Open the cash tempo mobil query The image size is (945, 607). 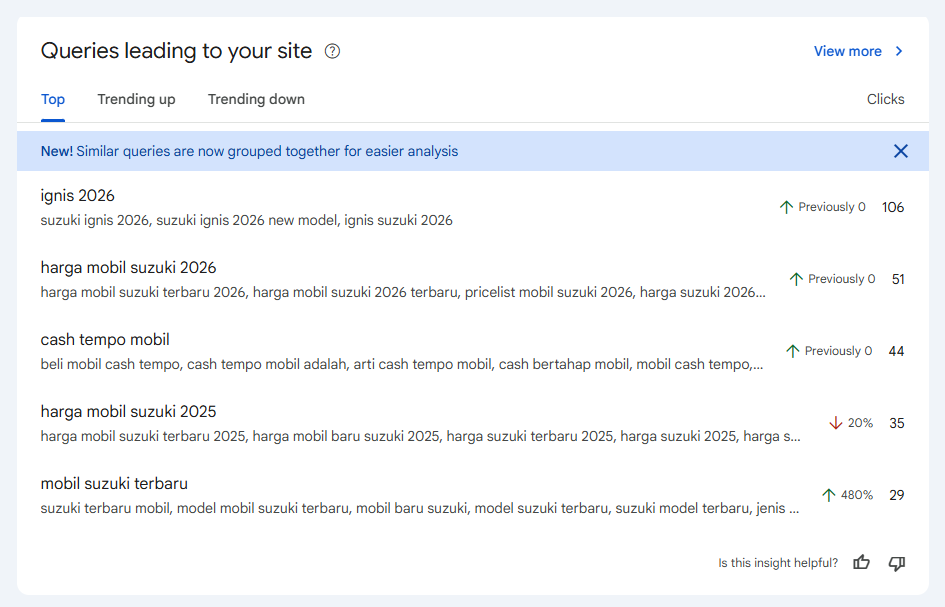coord(105,340)
